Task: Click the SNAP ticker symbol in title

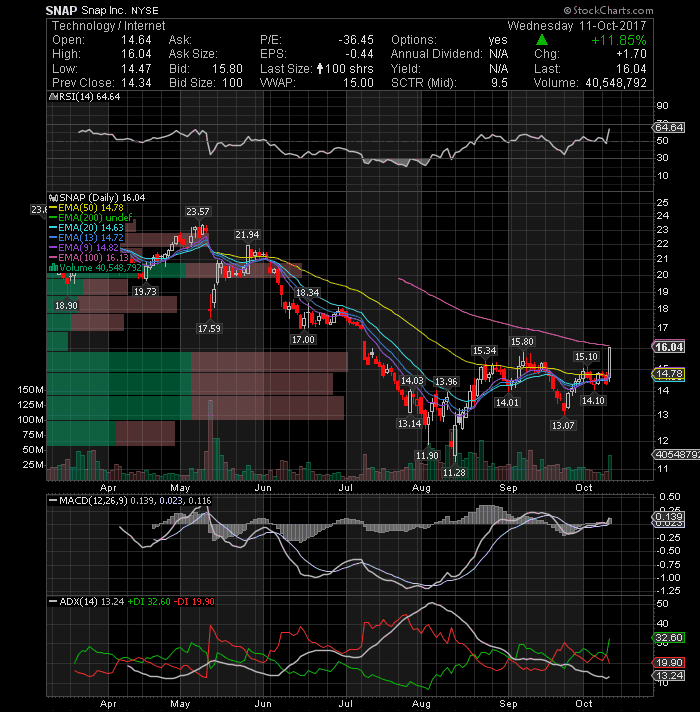Action: click(61, 10)
